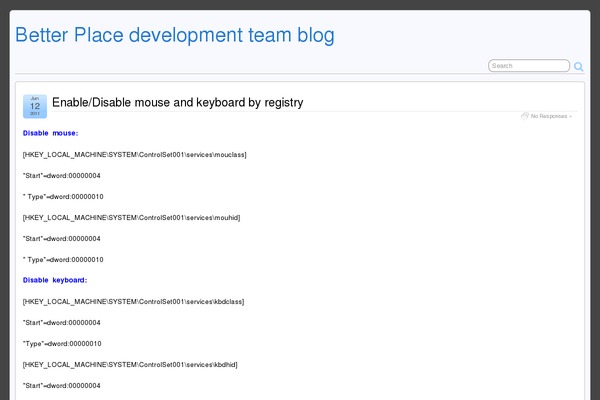Click the Disable mouse: heading
This screenshot has width=600, height=400.
51,133
